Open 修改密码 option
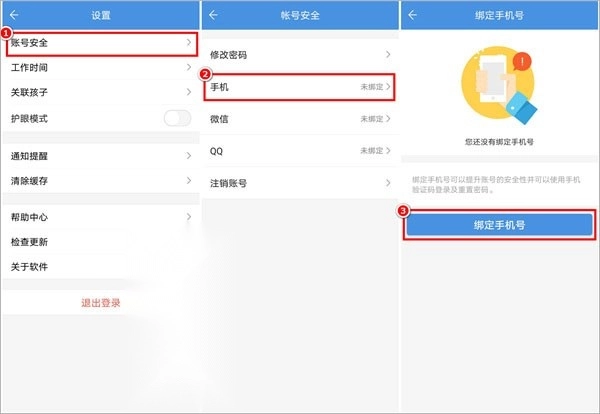Screen dimensions: 600x414 tap(299, 55)
